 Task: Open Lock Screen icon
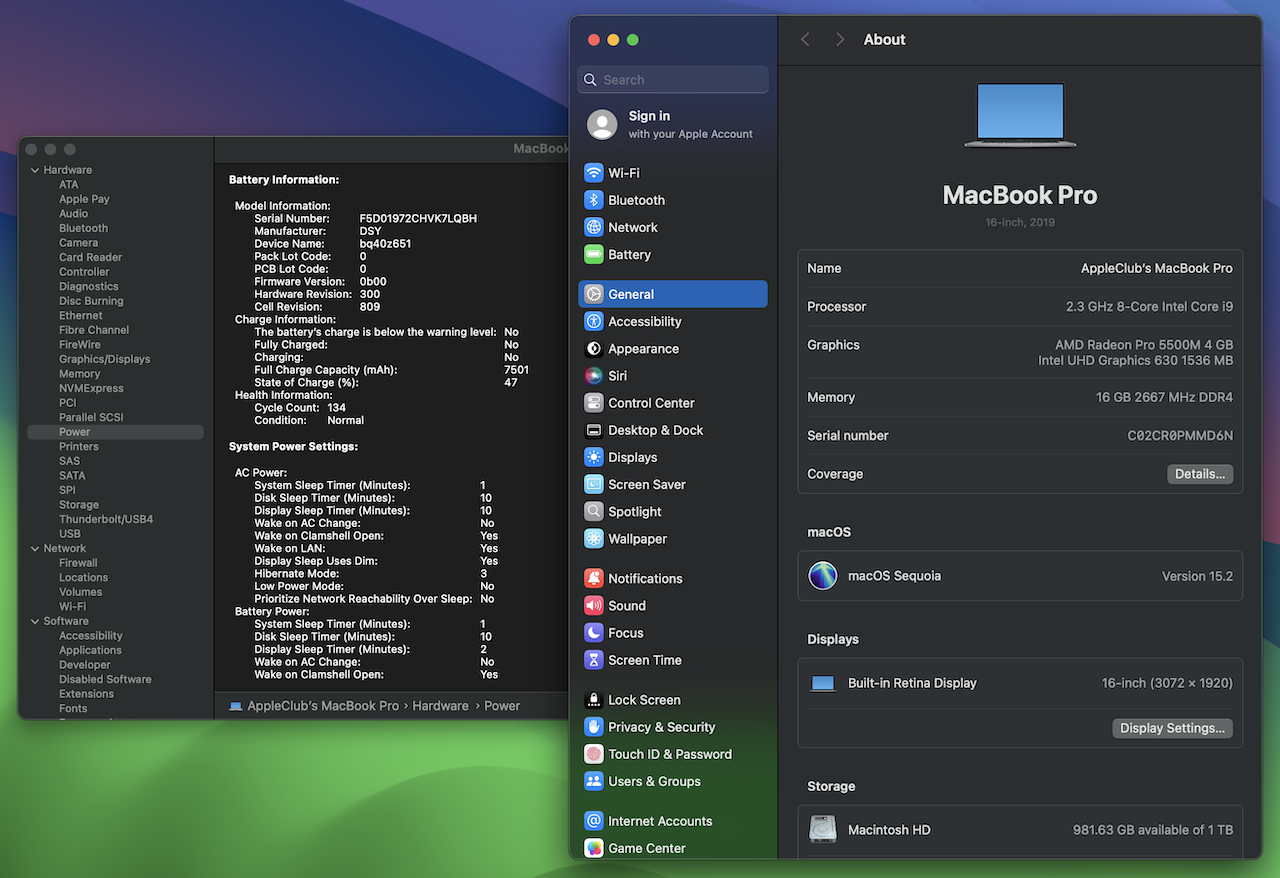click(594, 700)
